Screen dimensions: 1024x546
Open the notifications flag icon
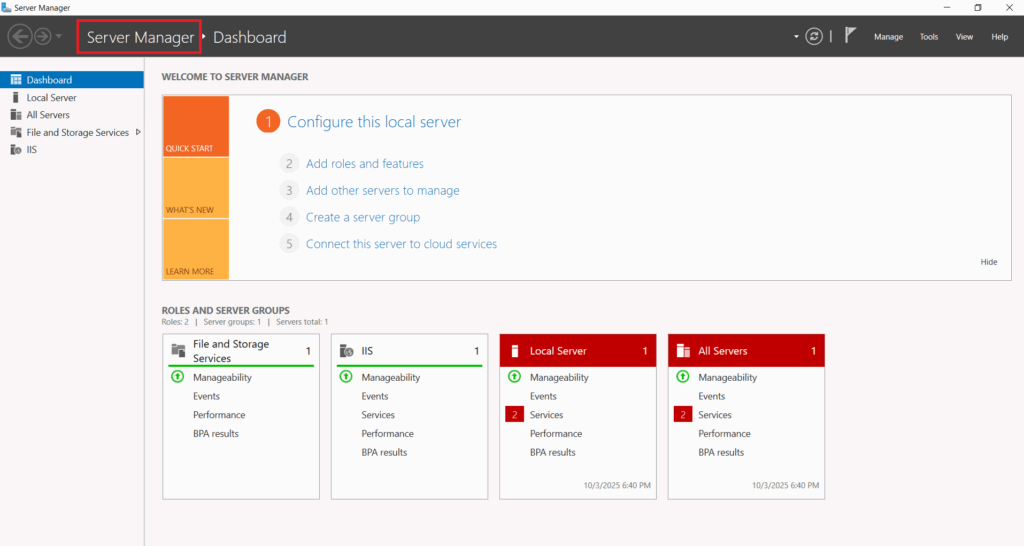(x=850, y=36)
